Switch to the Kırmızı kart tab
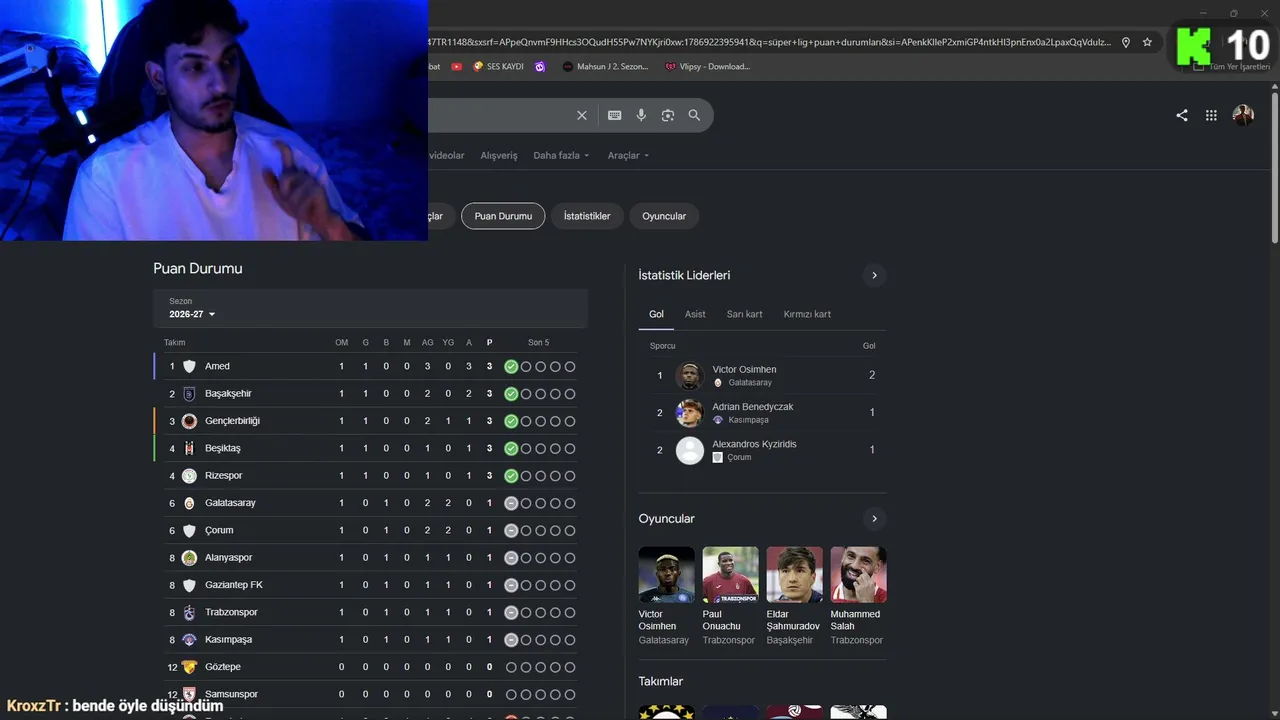Viewport: 1280px width, 720px height. point(807,314)
